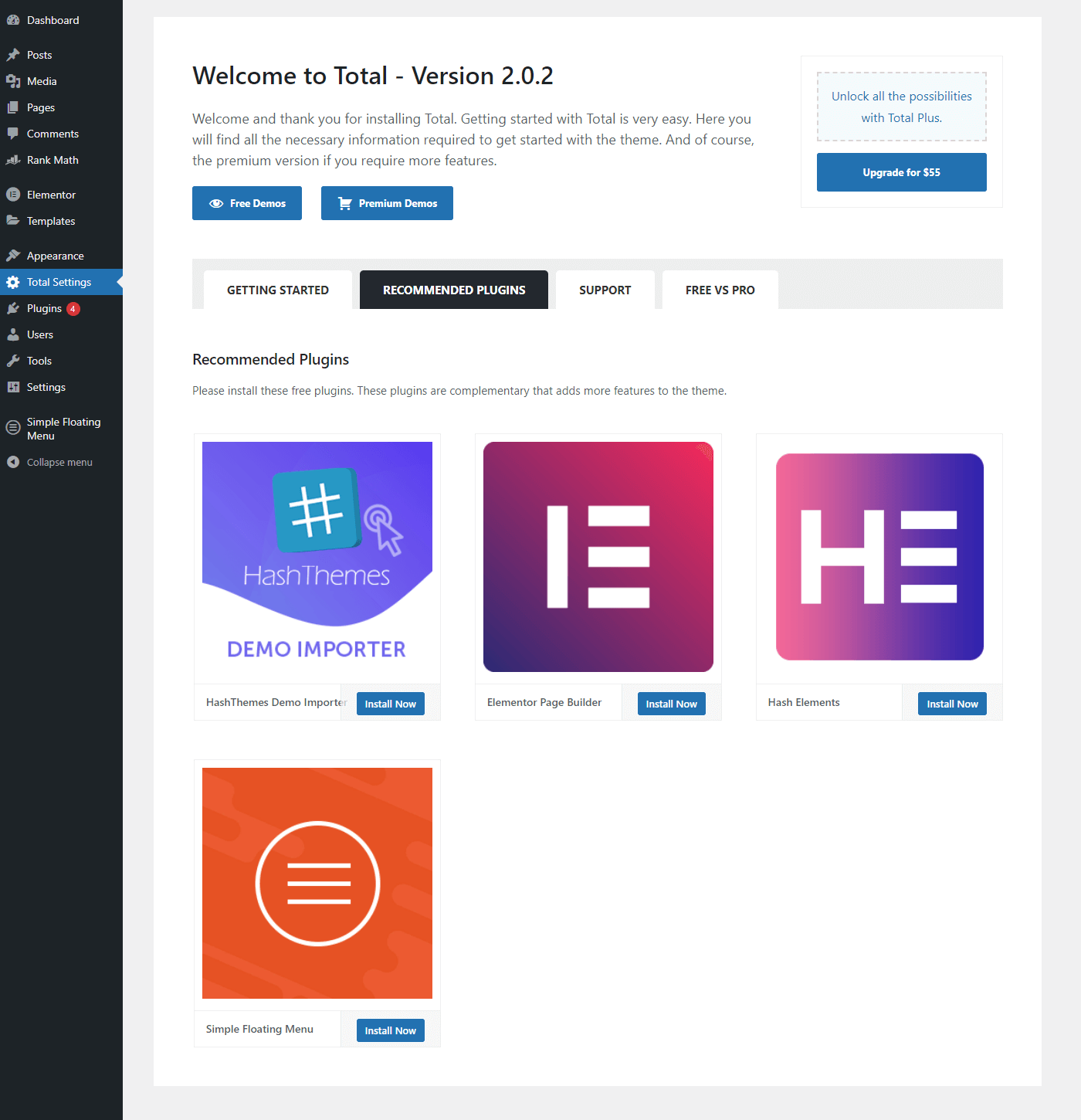Click the Plugins plug icon
The image size is (1081, 1120).
click(x=13, y=308)
